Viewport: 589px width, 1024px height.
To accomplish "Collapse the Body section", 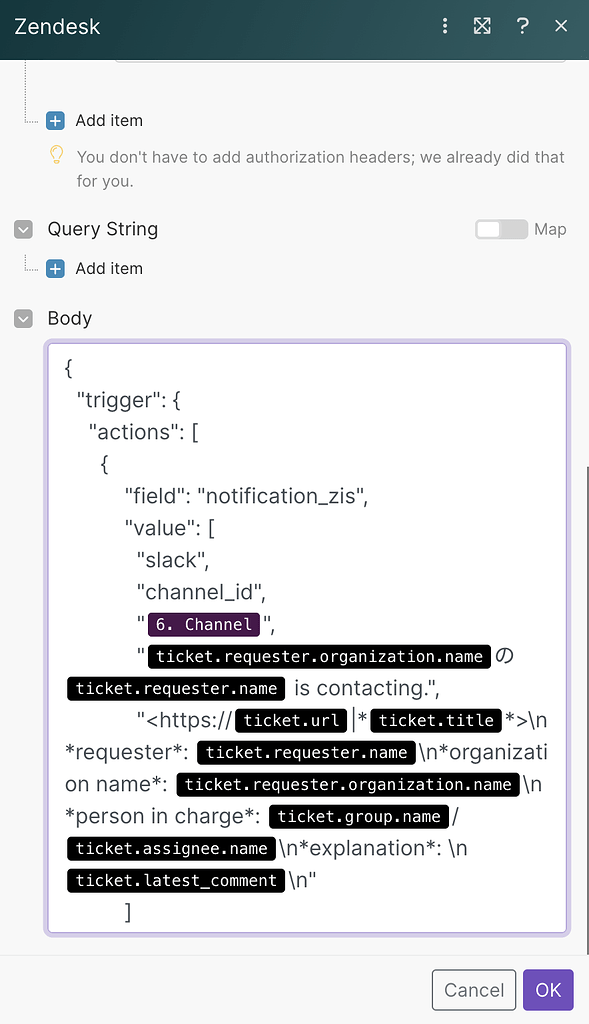I will (22, 318).
